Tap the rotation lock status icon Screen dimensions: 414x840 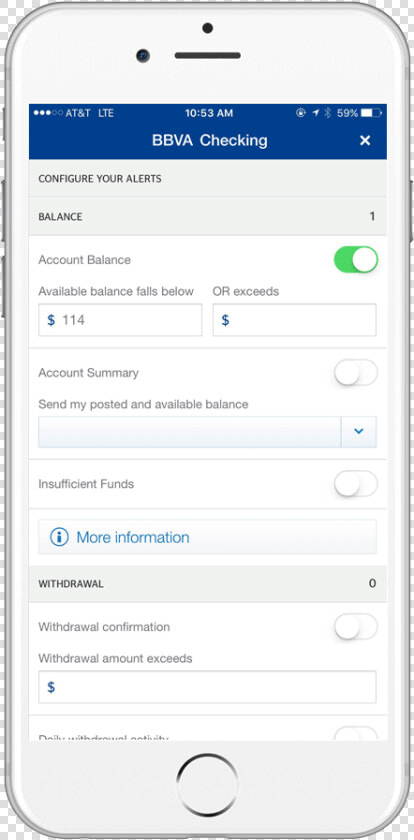[301, 113]
